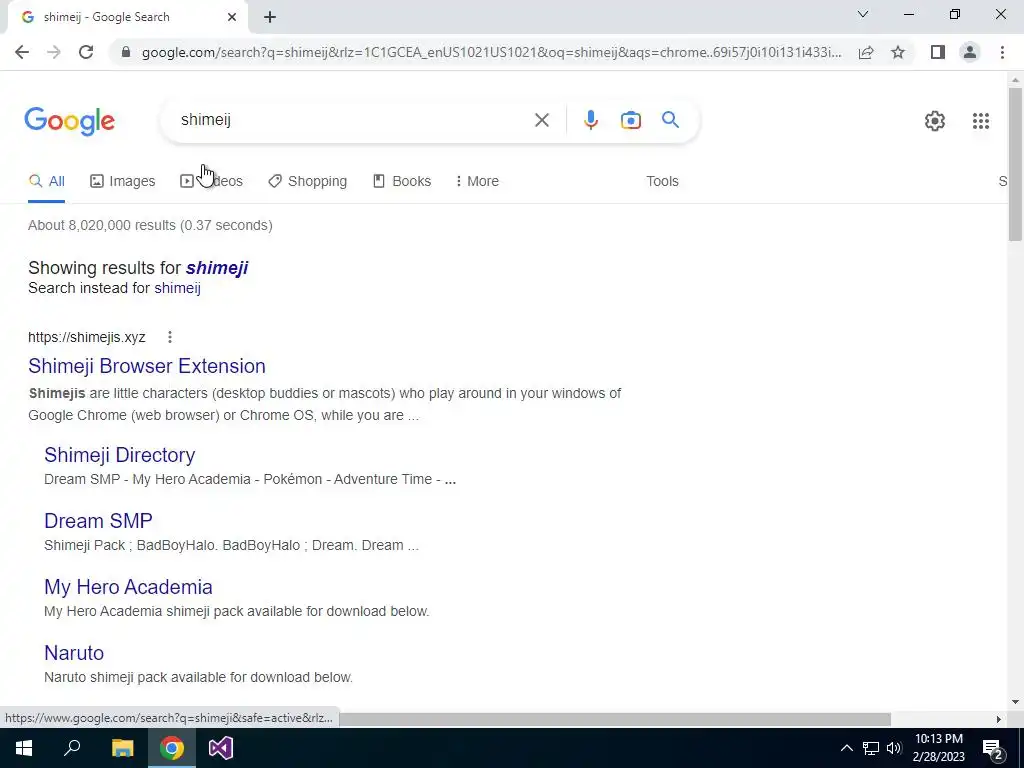Click the address bar URL
1024x768 pixels.
tap(491, 52)
